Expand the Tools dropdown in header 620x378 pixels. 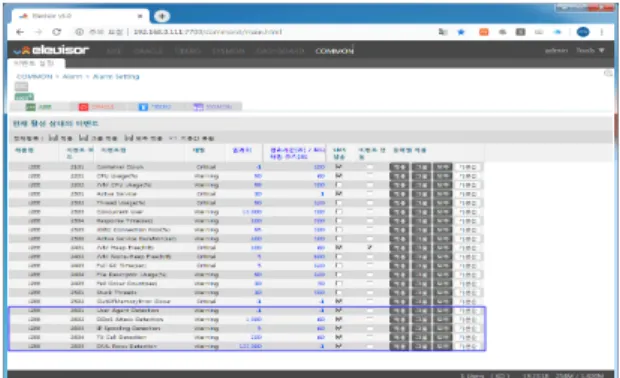pyautogui.click(x=590, y=50)
